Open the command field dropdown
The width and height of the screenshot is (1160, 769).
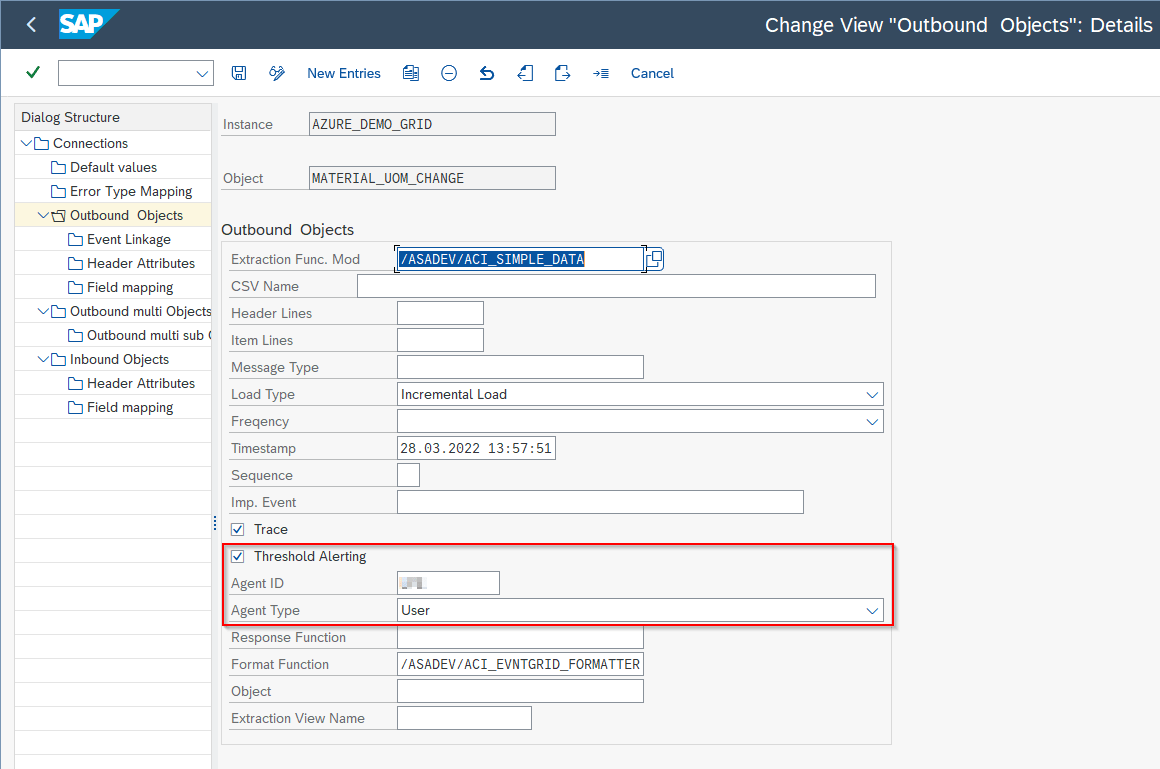(x=202, y=73)
